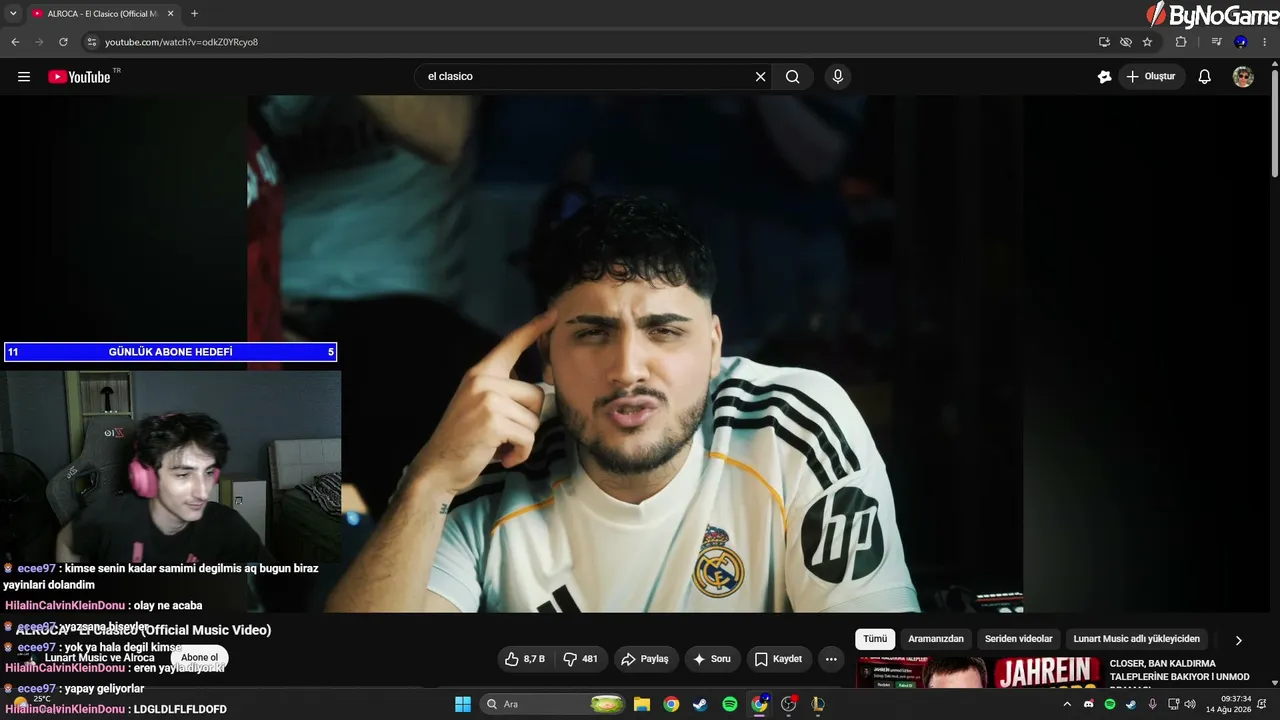Open the Windows Start menu
This screenshot has width=1280, height=720.
click(x=463, y=704)
